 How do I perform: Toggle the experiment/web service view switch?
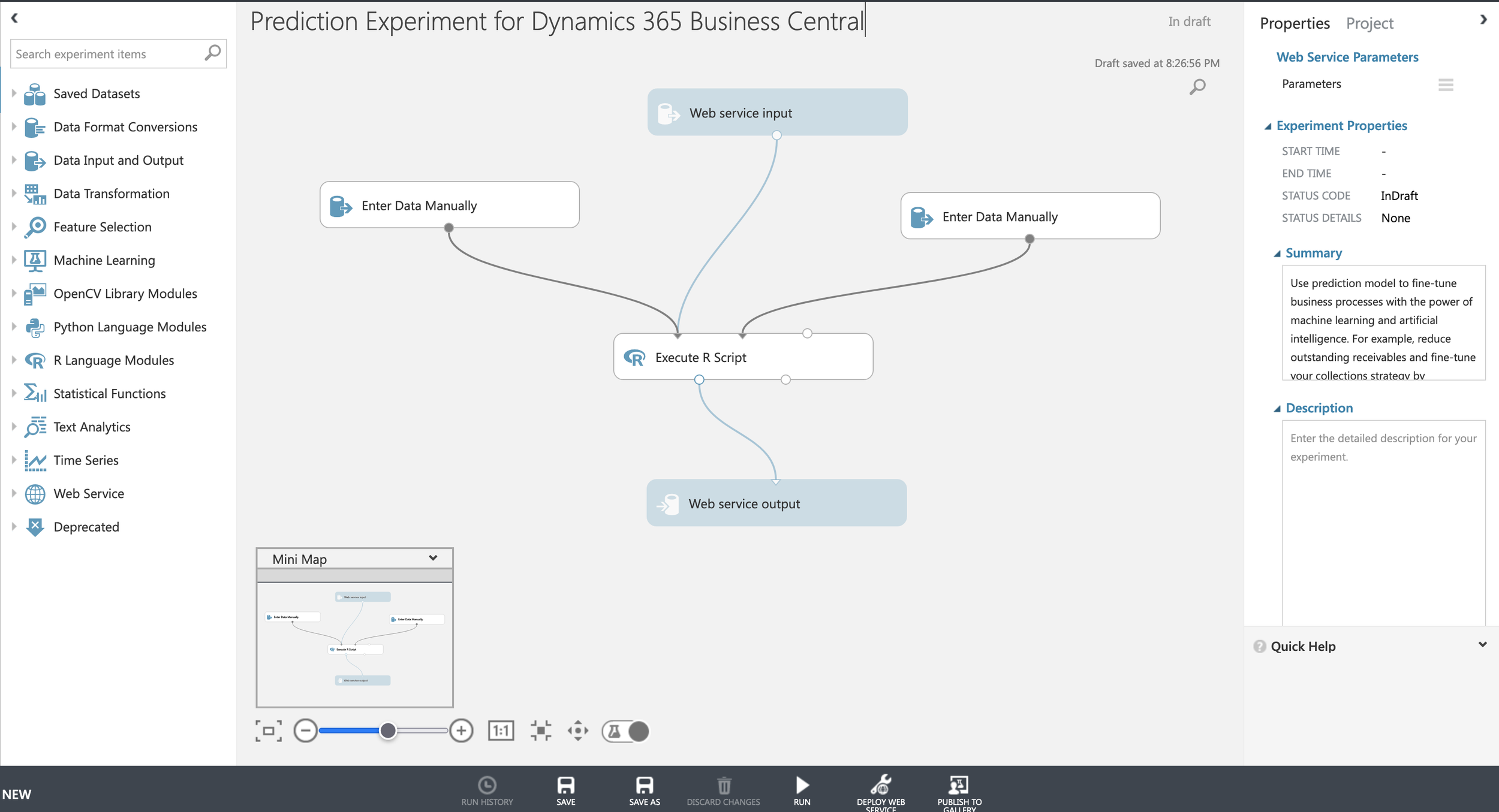pos(626,731)
